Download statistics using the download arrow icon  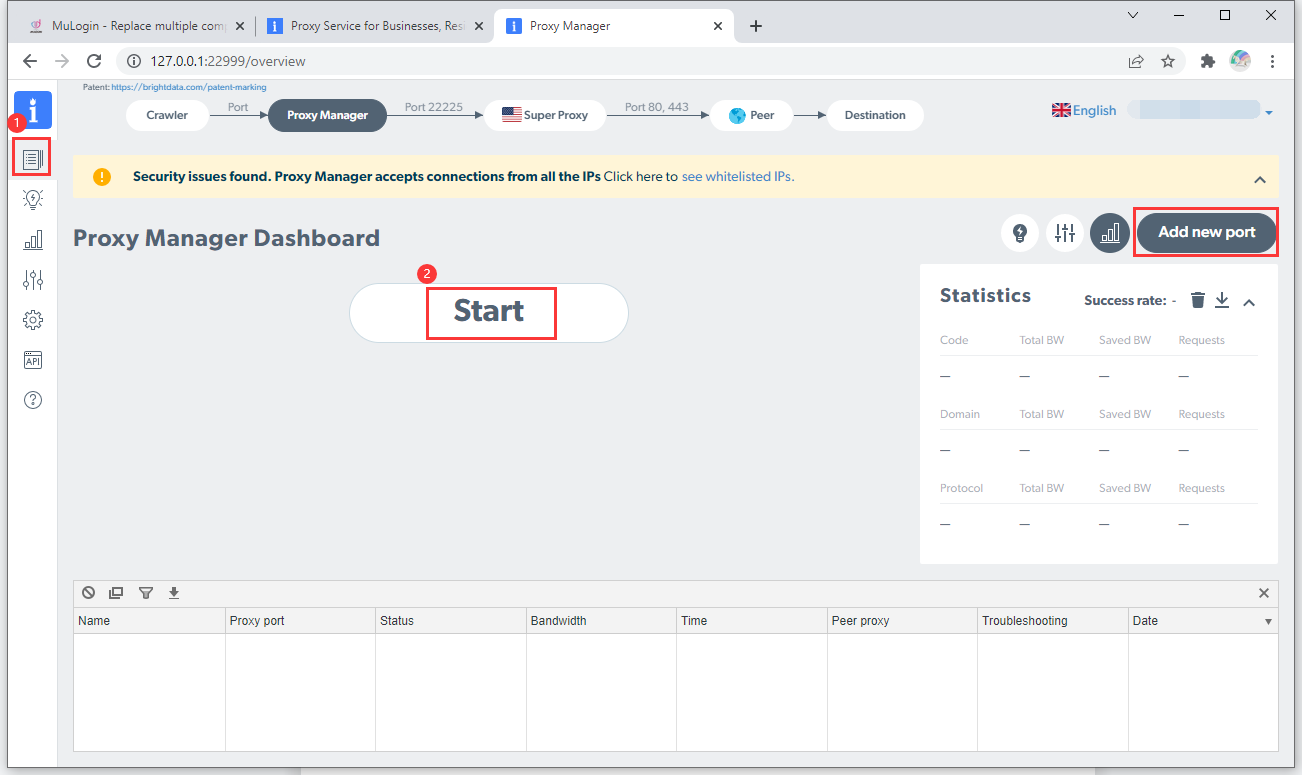(1222, 300)
